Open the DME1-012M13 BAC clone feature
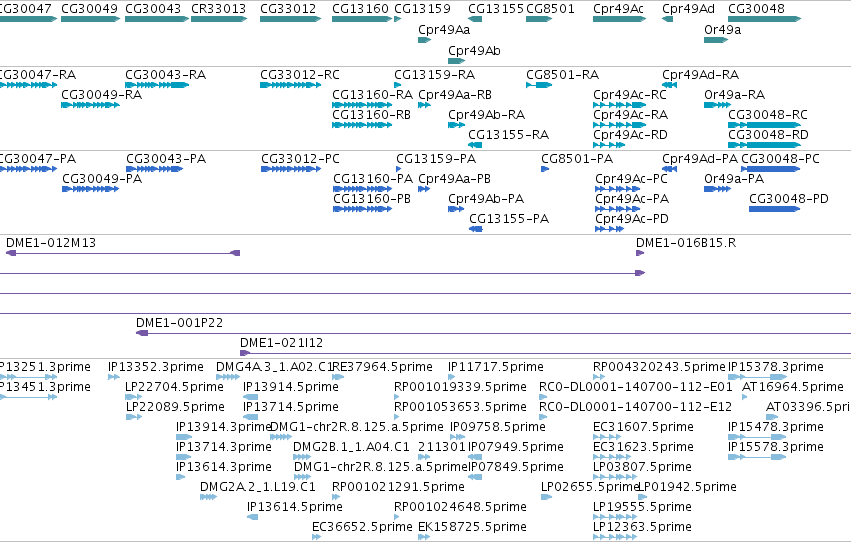 123,253
